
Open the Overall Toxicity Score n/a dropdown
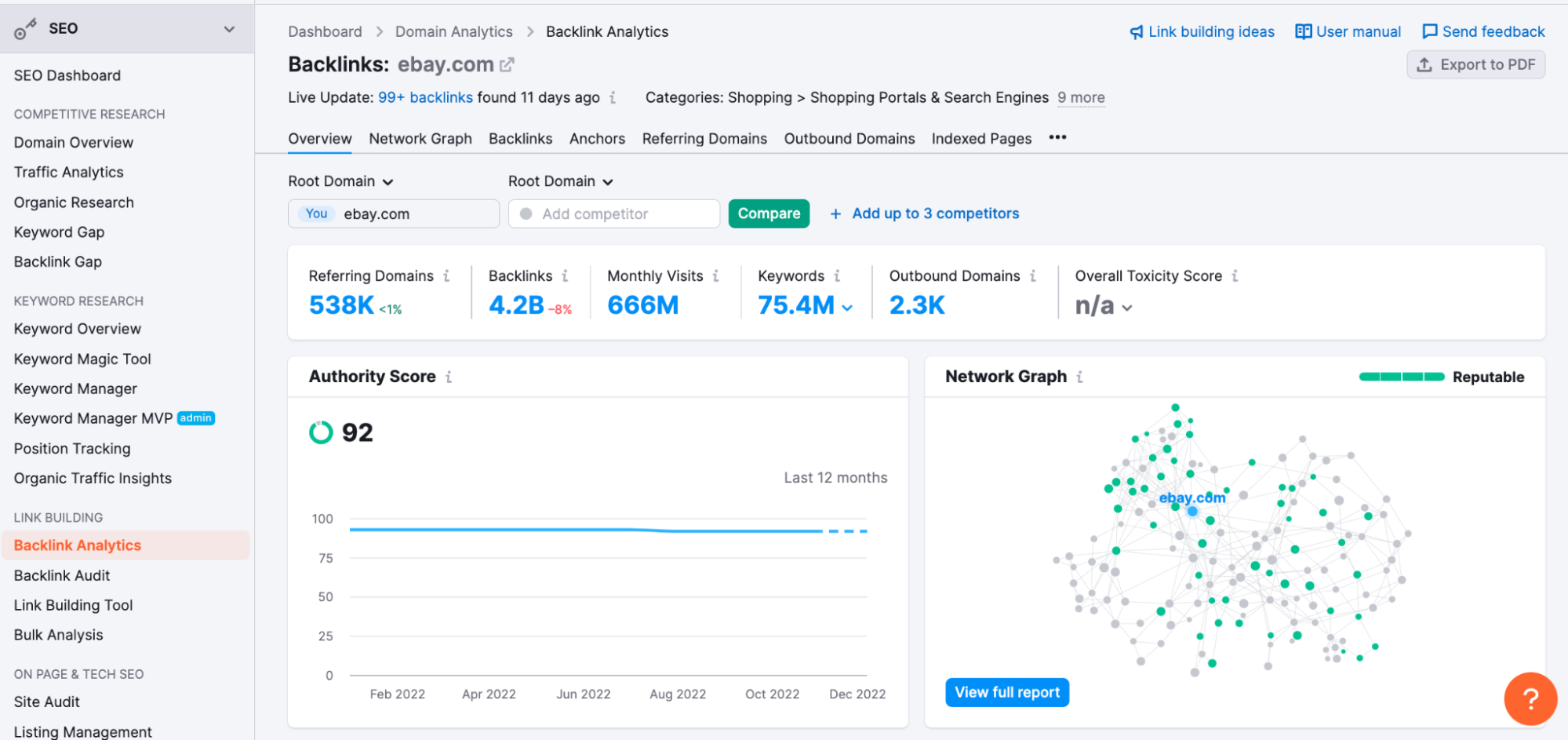pos(1127,308)
